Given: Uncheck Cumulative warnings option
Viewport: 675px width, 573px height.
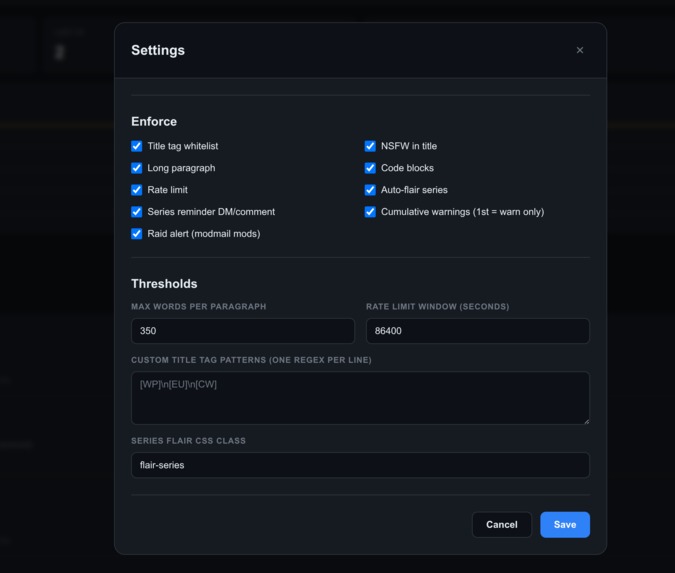Looking at the screenshot, I should tap(370, 212).
